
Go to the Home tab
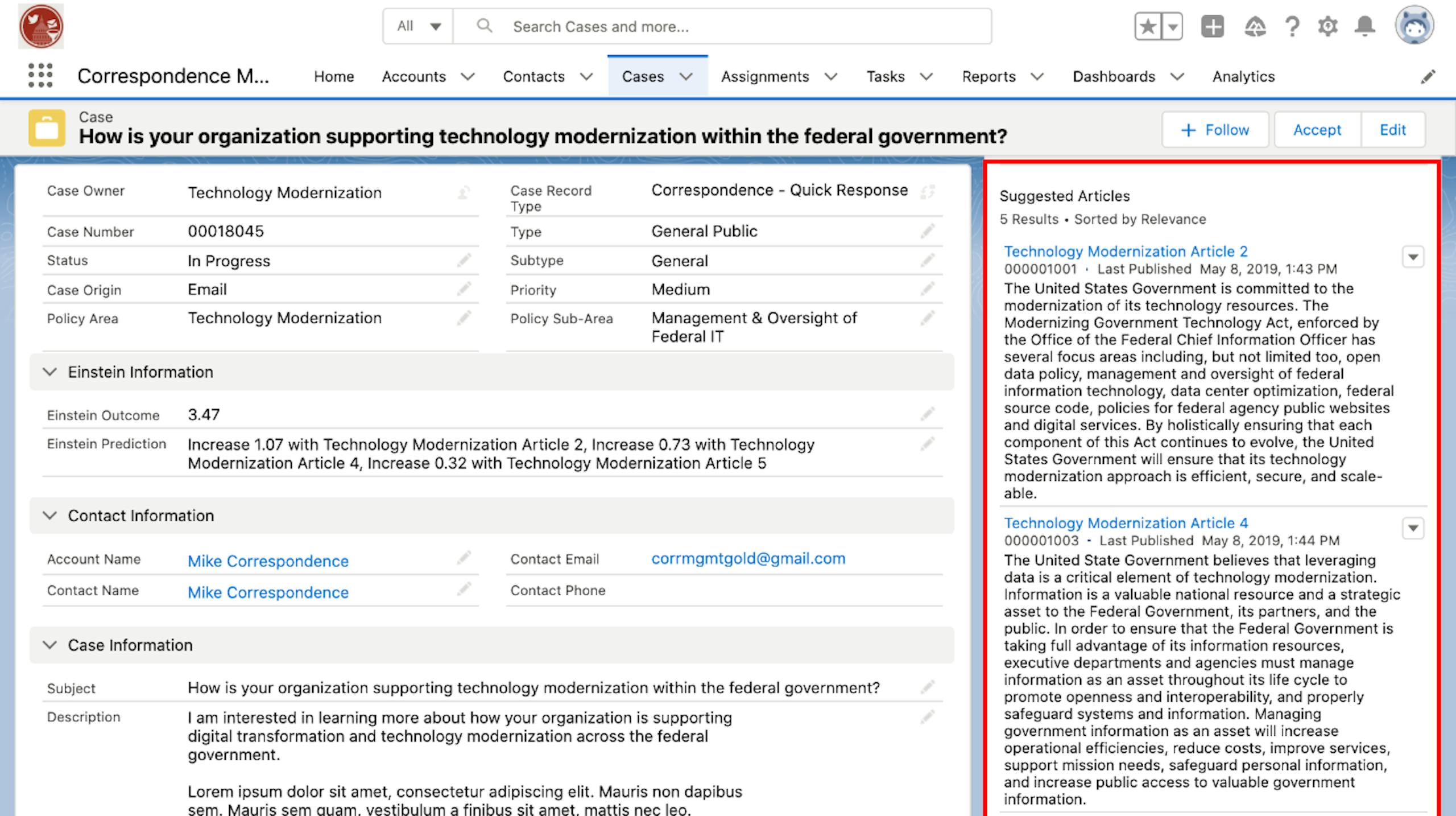coord(334,76)
